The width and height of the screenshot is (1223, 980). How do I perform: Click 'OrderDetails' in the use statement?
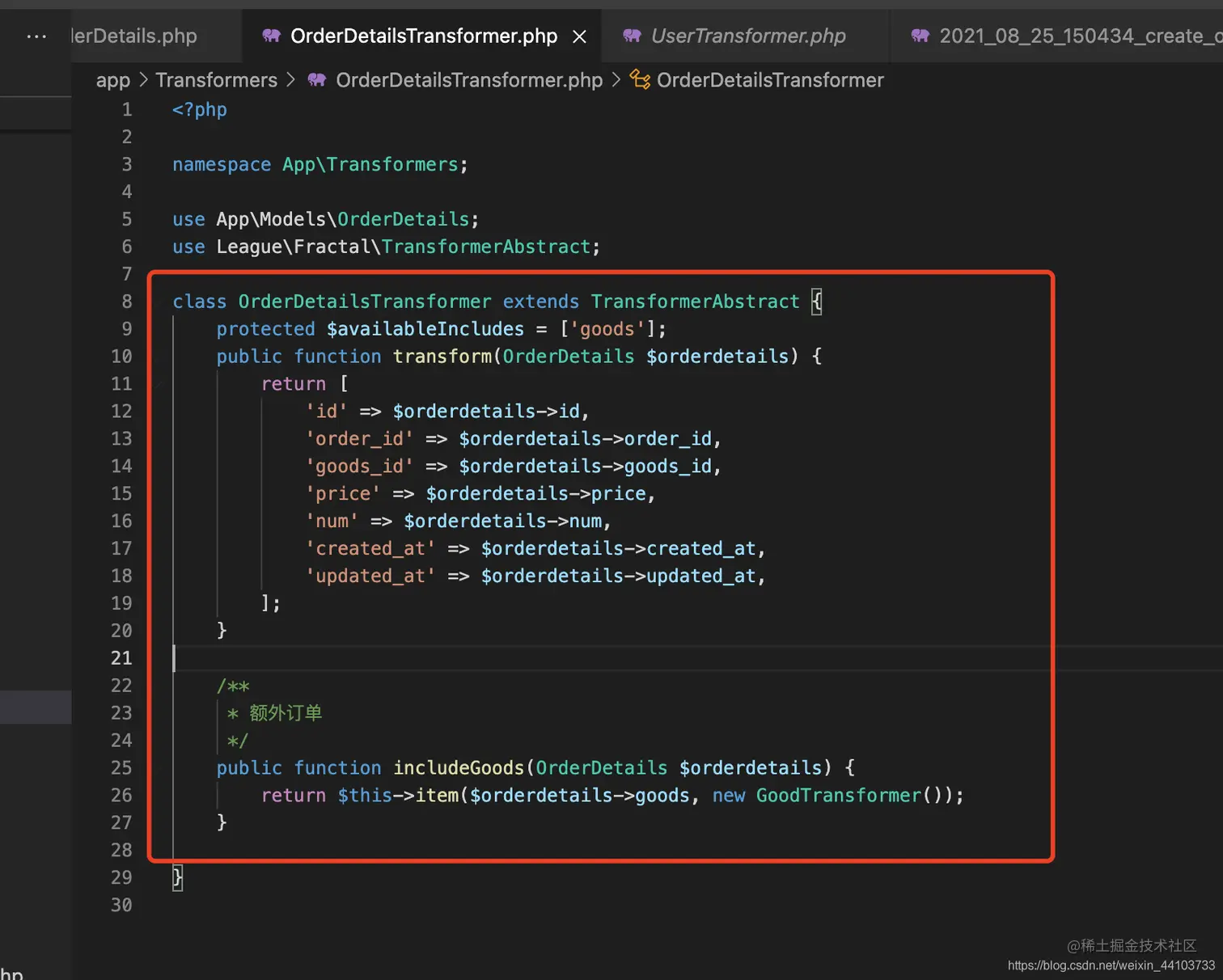coord(403,220)
